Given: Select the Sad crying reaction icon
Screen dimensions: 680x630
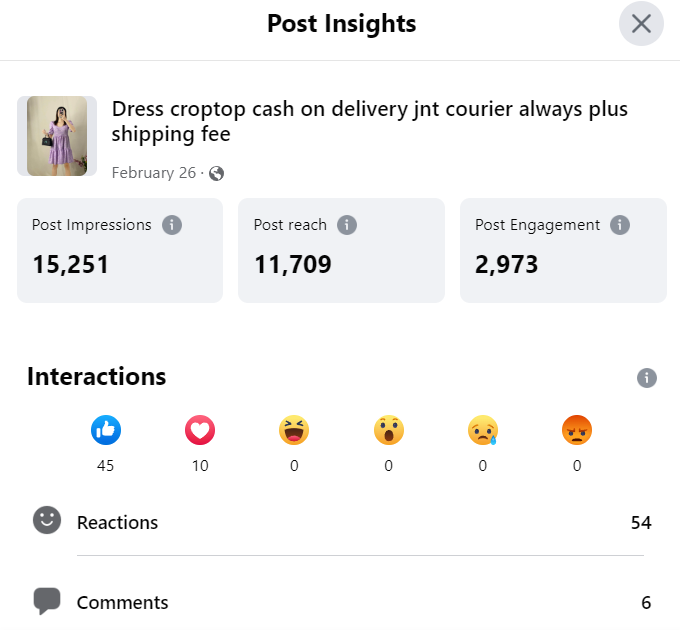Looking at the screenshot, I should pyautogui.click(x=483, y=431).
